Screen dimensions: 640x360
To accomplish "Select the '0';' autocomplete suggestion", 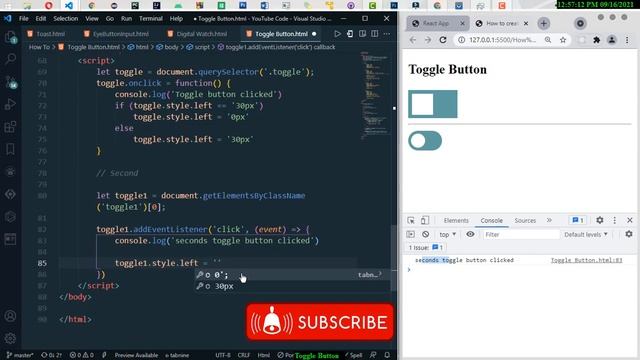I will coord(292,275).
